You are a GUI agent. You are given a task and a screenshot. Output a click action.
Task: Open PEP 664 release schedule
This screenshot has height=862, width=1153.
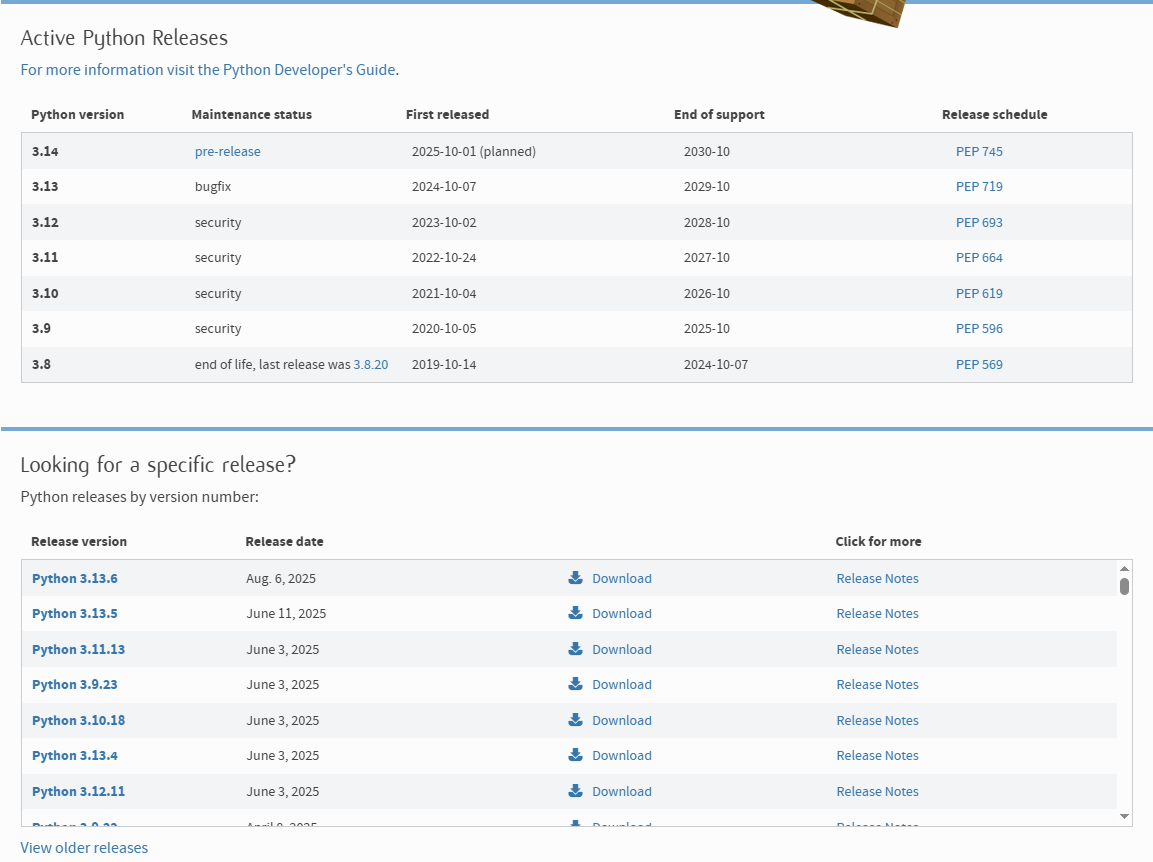pos(979,257)
